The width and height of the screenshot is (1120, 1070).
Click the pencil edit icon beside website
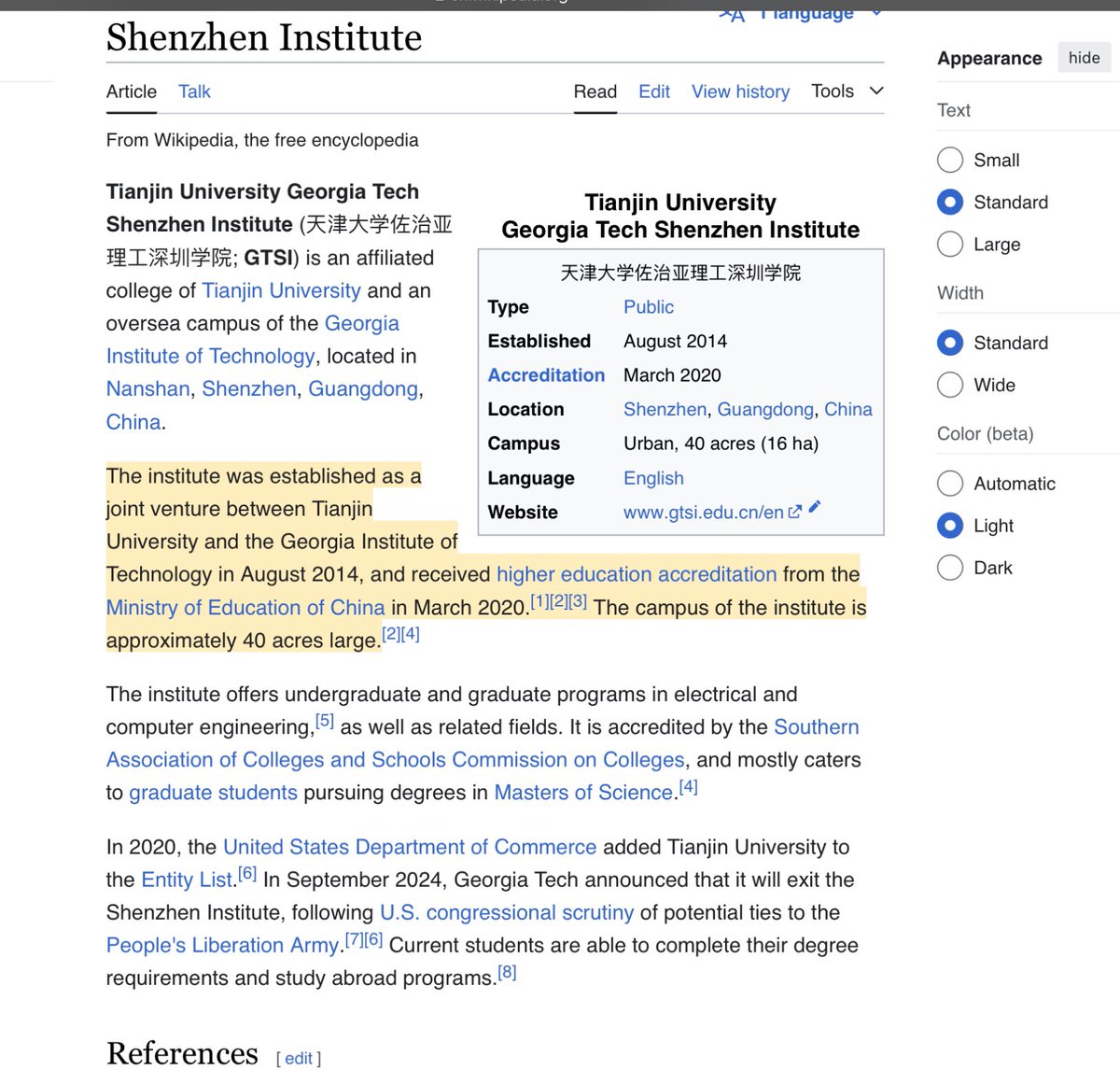[815, 507]
